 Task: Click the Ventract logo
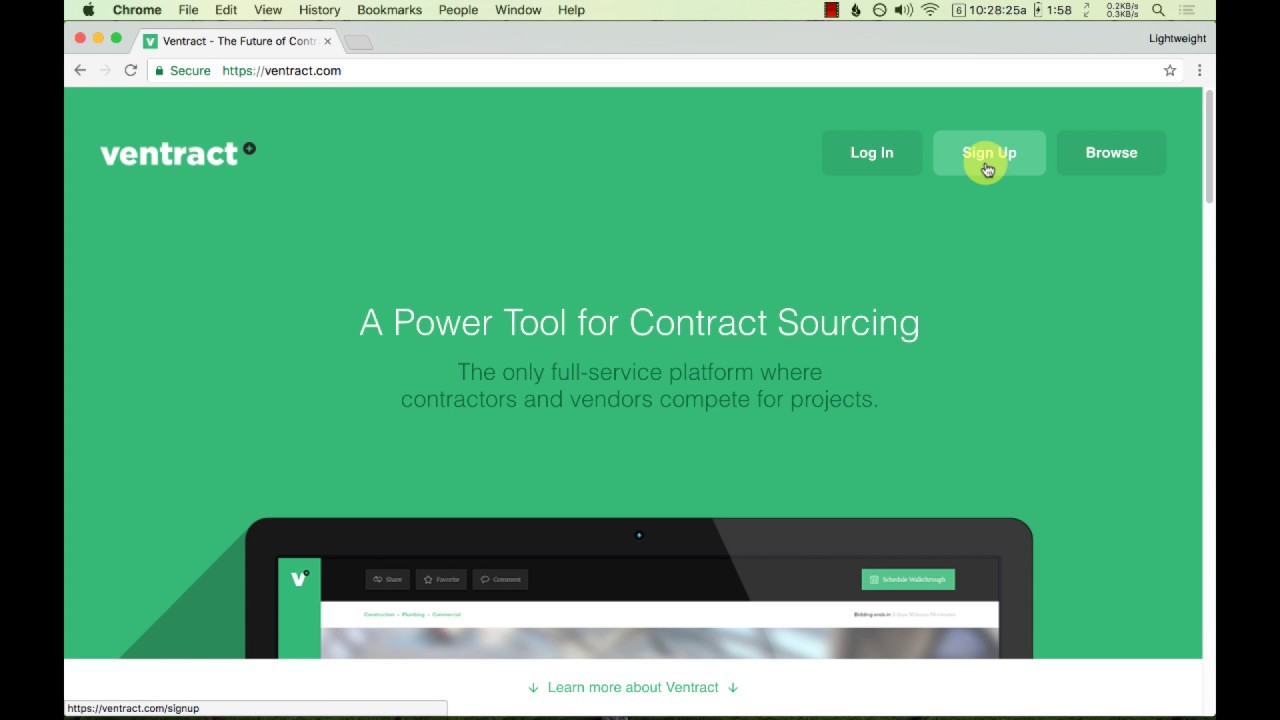[x=178, y=153]
